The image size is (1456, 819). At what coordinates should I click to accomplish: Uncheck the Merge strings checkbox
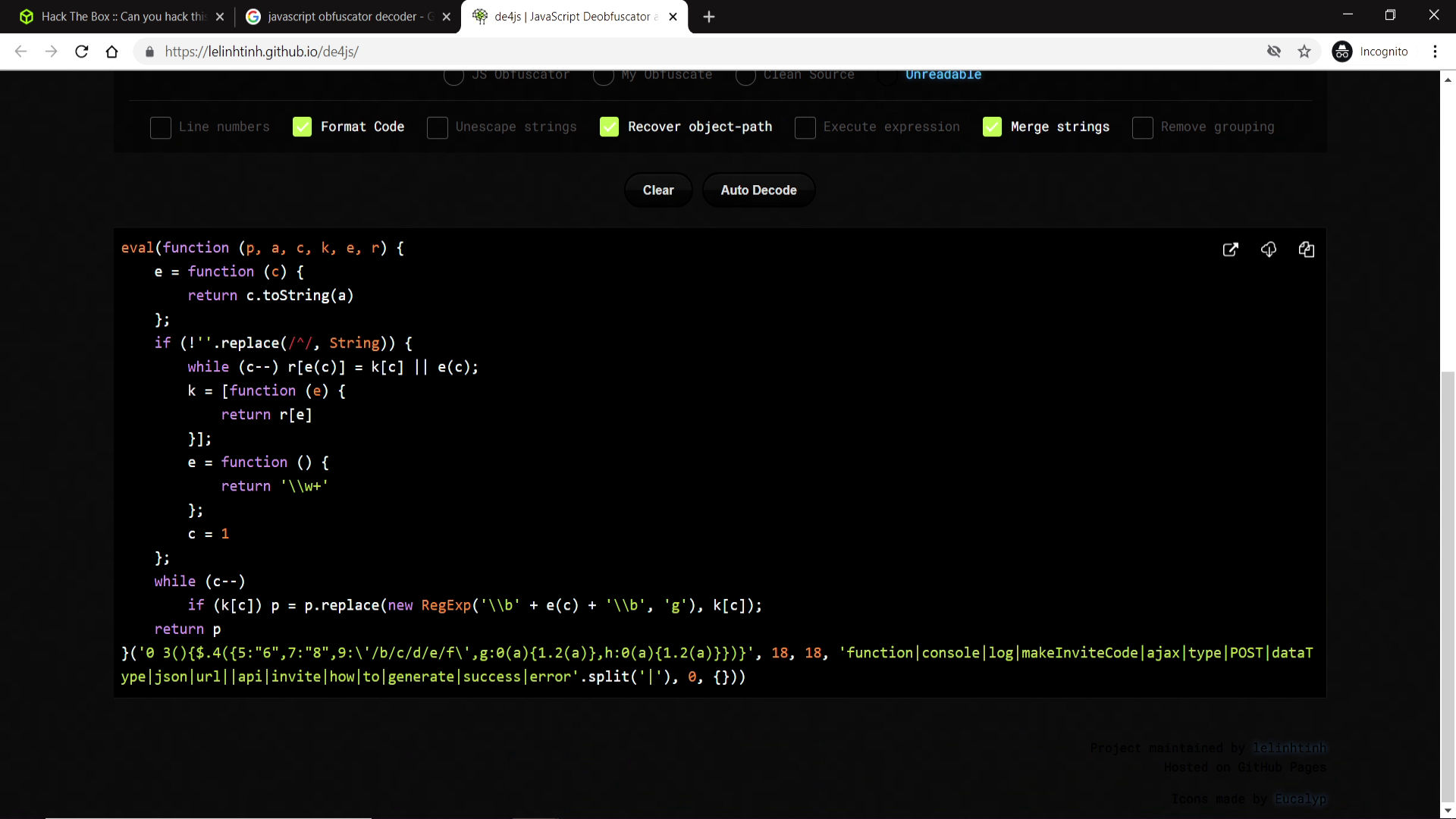coord(992,127)
